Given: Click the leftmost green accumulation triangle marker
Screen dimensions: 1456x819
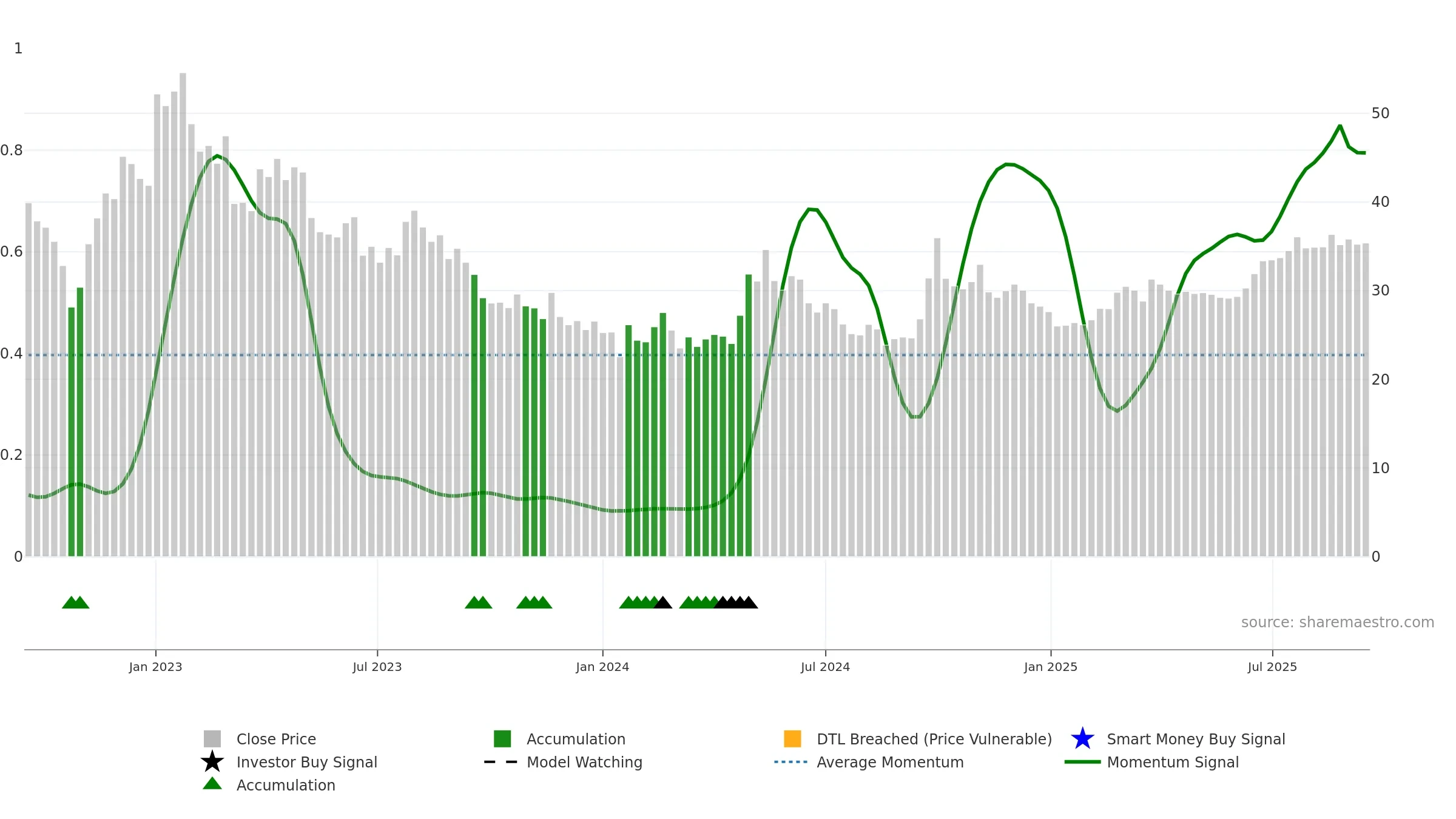Looking at the screenshot, I should point(70,602).
